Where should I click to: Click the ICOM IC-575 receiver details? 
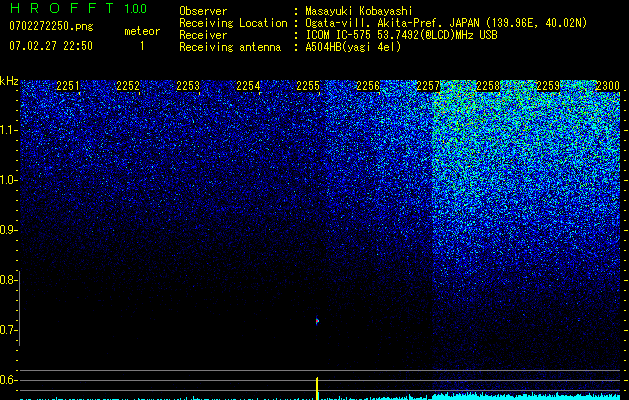(401, 35)
